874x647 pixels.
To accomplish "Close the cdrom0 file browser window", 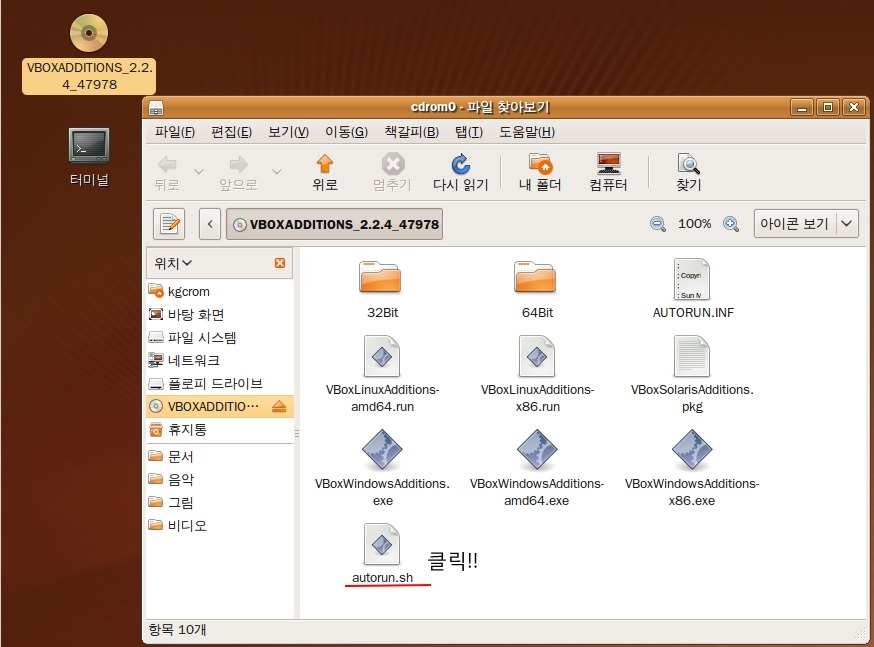I will coord(853,107).
